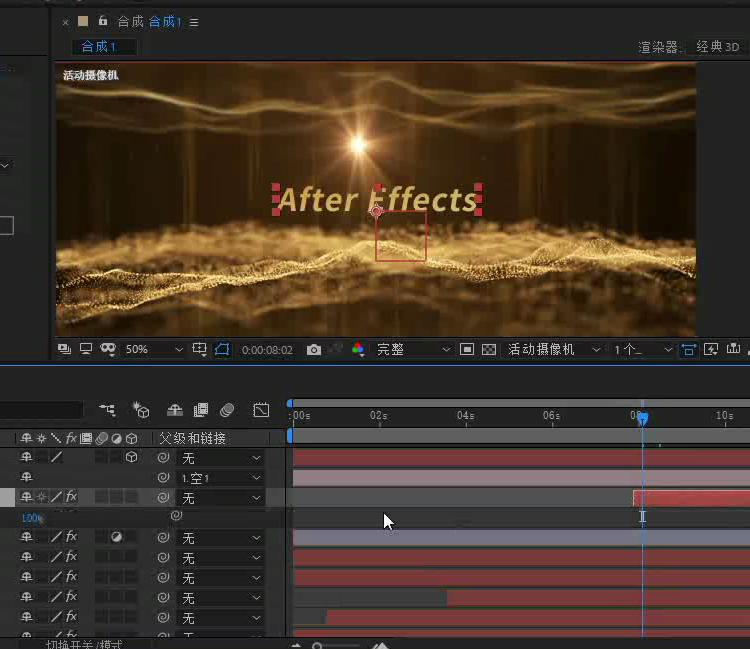Viewport: 750px width, 649px height.
Task: Toggle the quality switch on the first layer
Action: coord(56,457)
